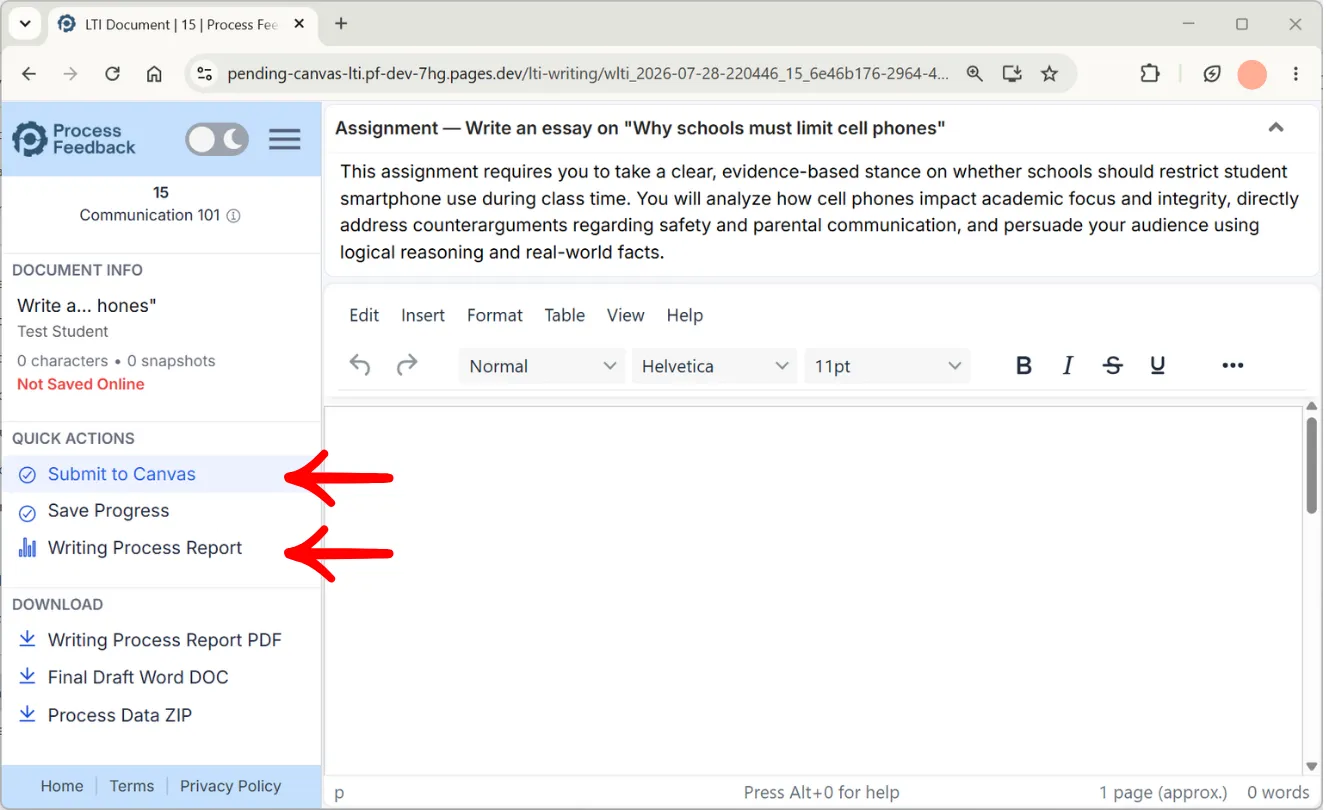Screen dimensions: 1326x810
Task: Download Final Draft Word DOC
Action: [138, 677]
